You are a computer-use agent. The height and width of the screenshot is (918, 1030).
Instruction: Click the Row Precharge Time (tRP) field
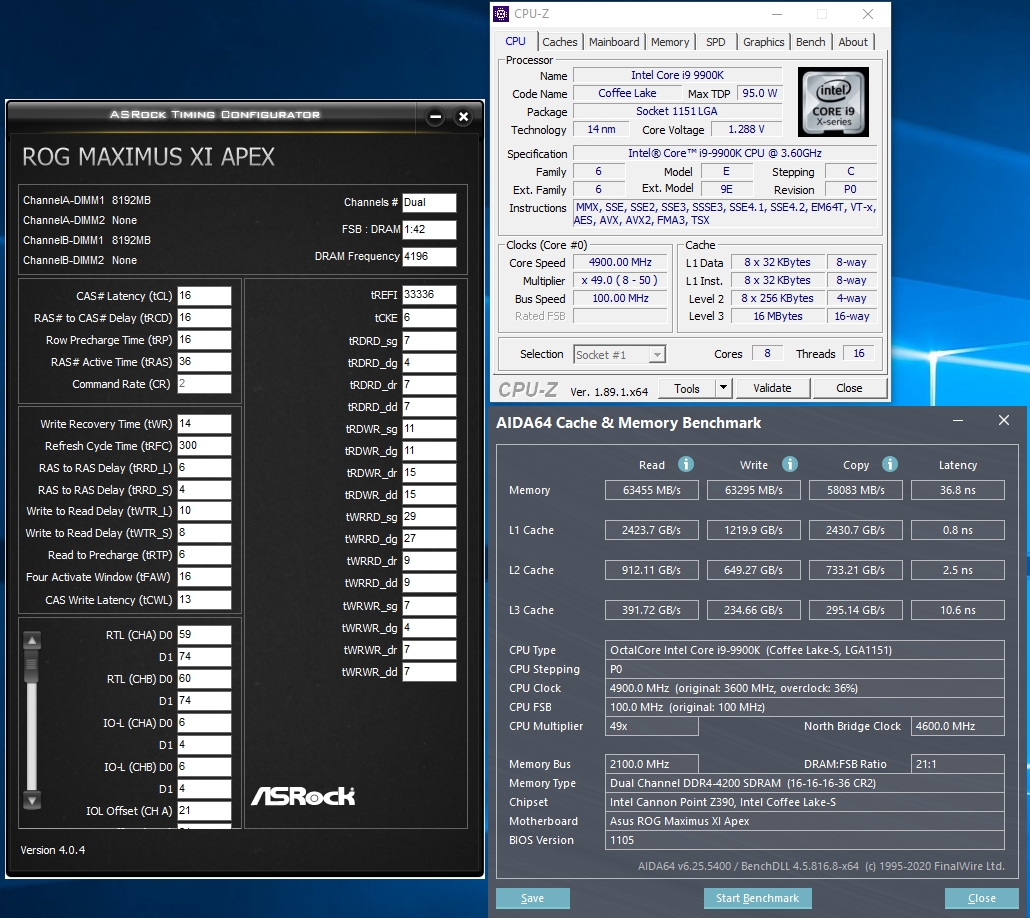coord(204,340)
